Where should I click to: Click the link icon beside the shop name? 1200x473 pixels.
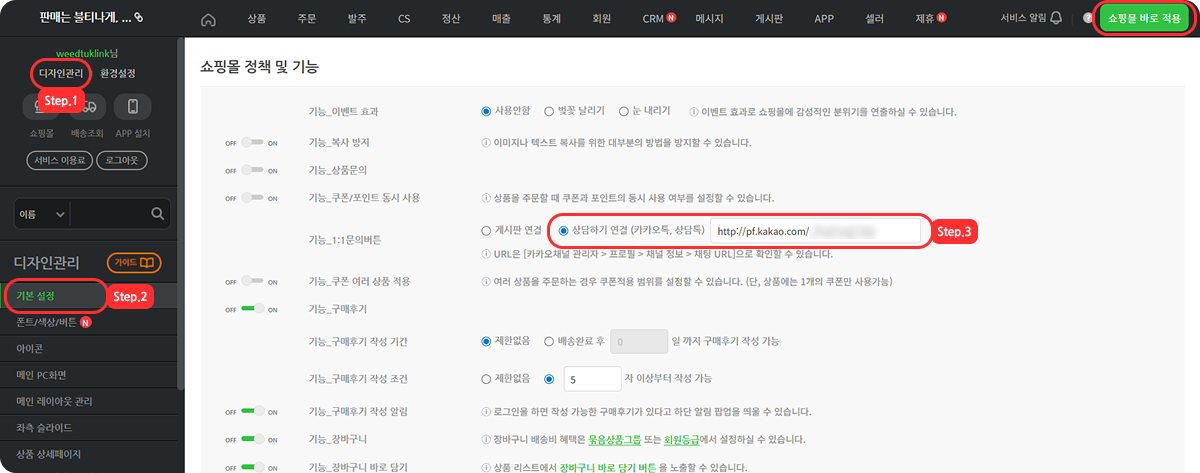[x=139, y=18]
